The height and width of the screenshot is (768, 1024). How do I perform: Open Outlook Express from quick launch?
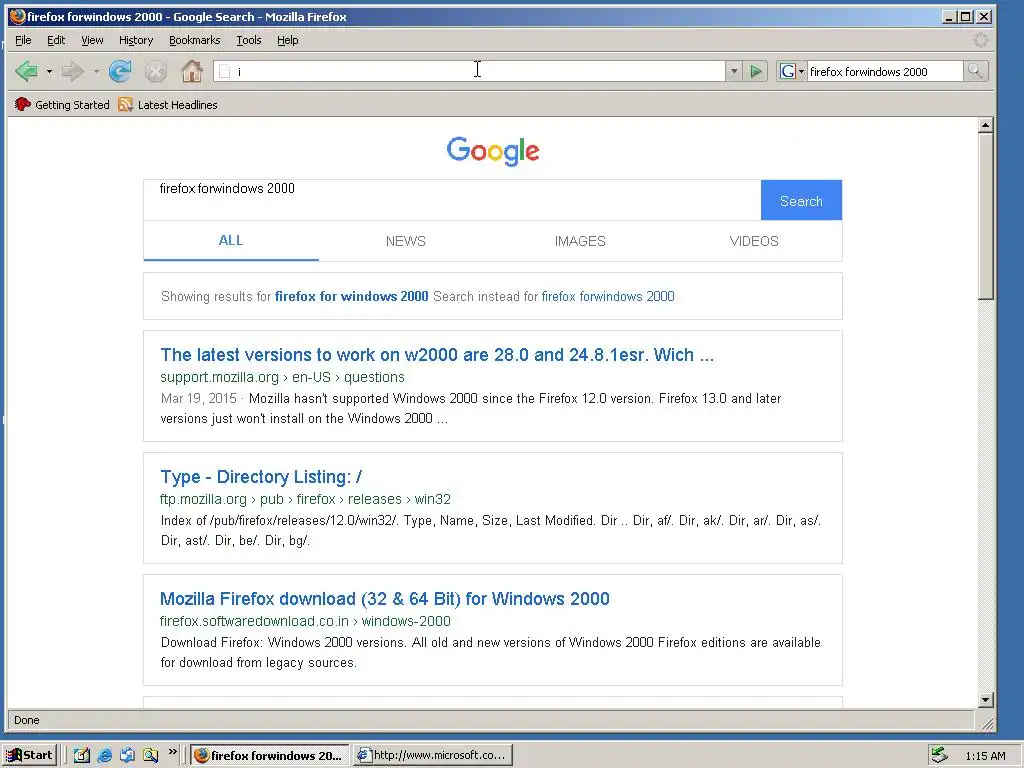coord(127,755)
